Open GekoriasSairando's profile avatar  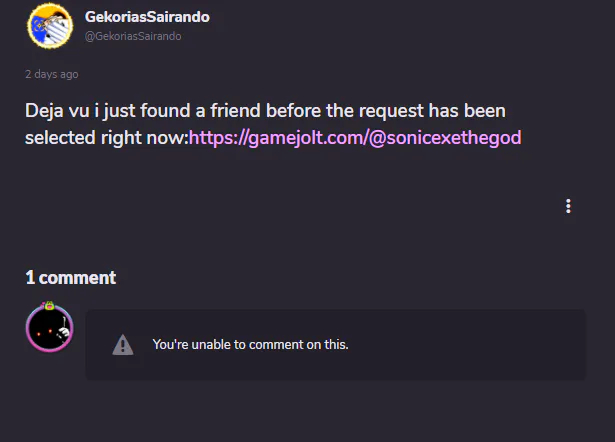50,26
